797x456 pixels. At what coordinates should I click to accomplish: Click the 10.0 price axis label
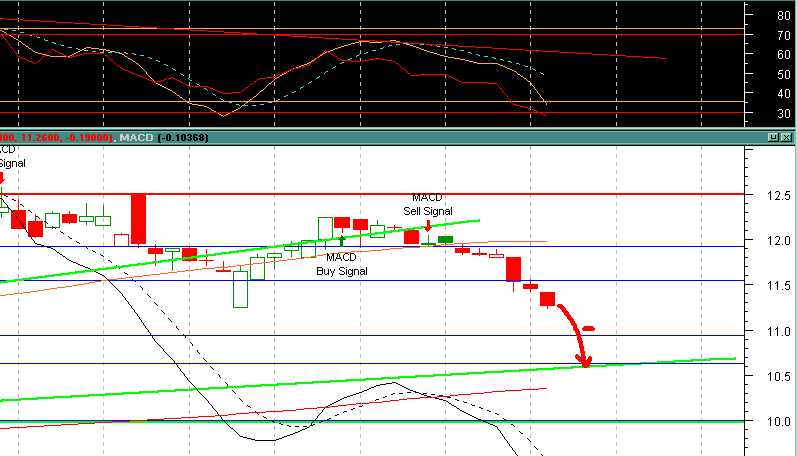[779, 422]
